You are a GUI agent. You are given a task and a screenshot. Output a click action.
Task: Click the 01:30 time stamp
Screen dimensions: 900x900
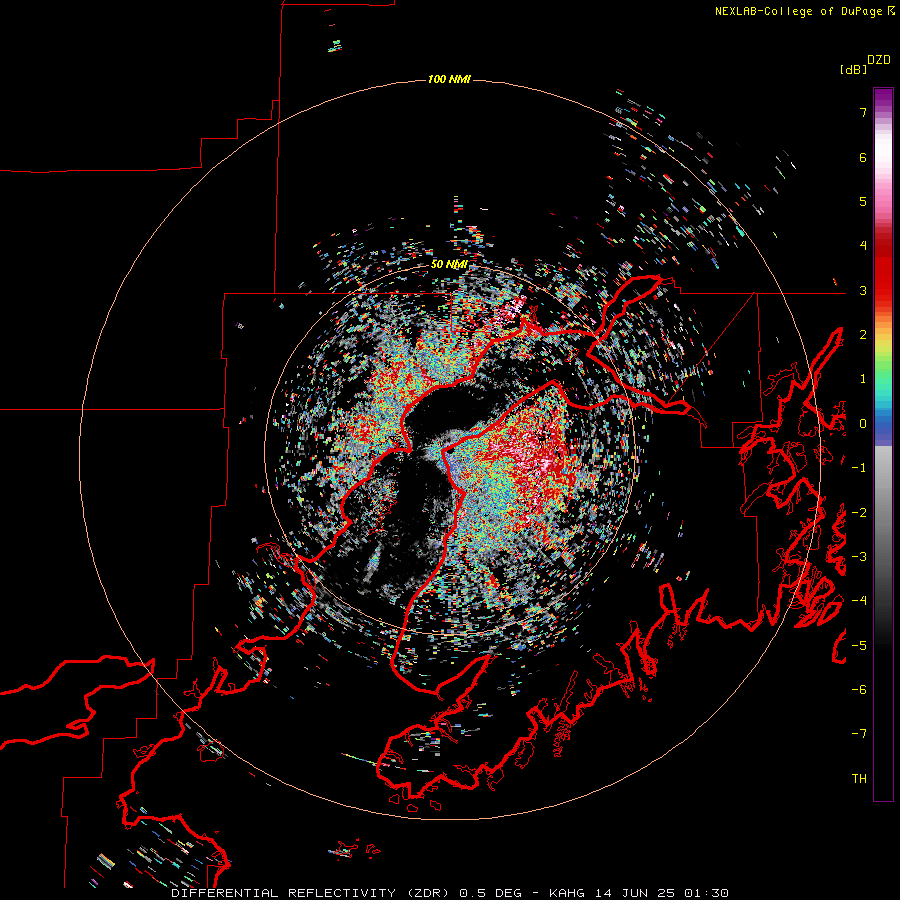pos(707,893)
